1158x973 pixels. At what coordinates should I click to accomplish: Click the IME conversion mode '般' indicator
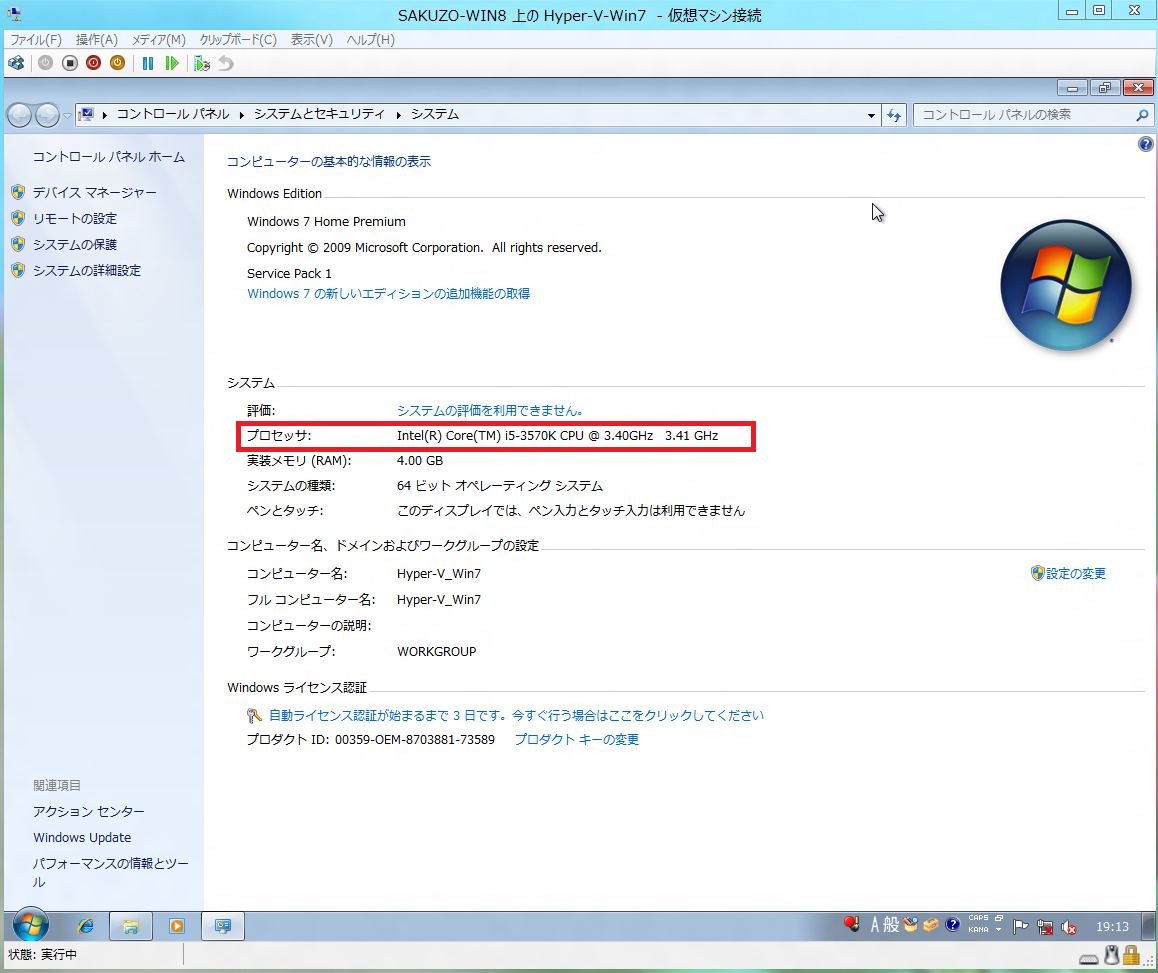pyautogui.click(x=891, y=925)
